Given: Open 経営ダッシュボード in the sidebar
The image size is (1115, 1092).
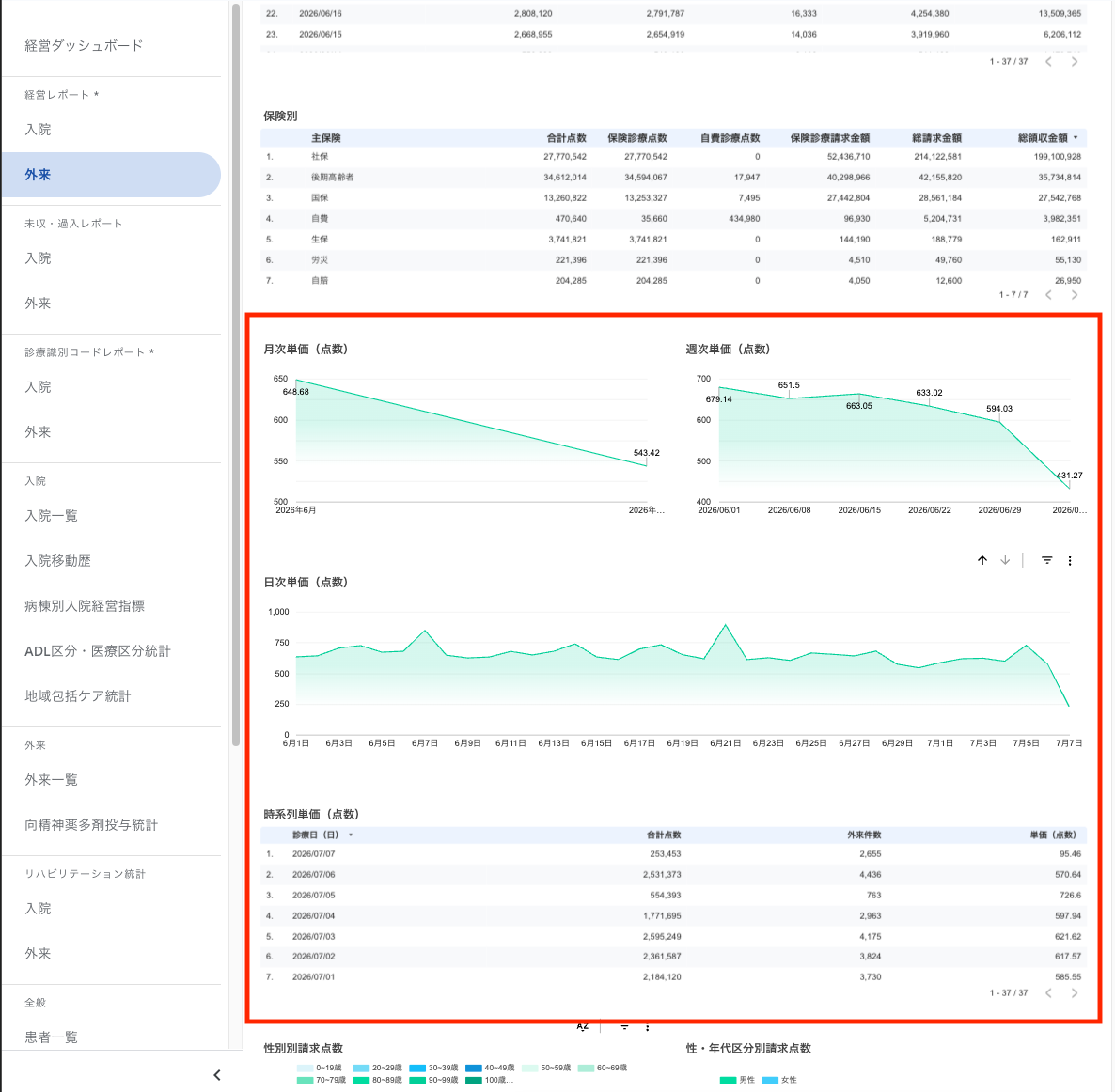Looking at the screenshot, I should [x=84, y=45].
